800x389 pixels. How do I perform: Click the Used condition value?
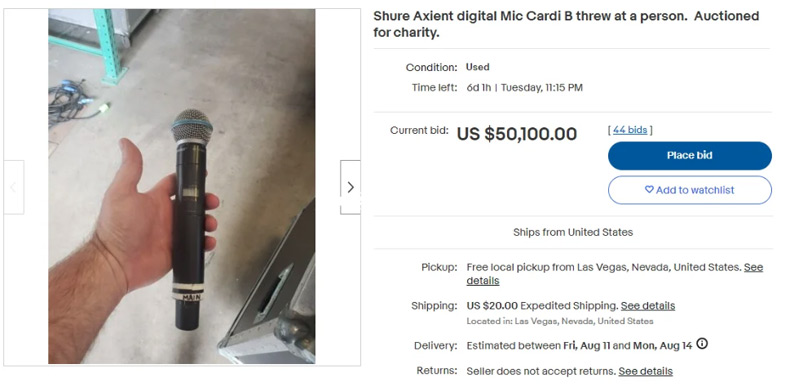click(x=478, y=67)
